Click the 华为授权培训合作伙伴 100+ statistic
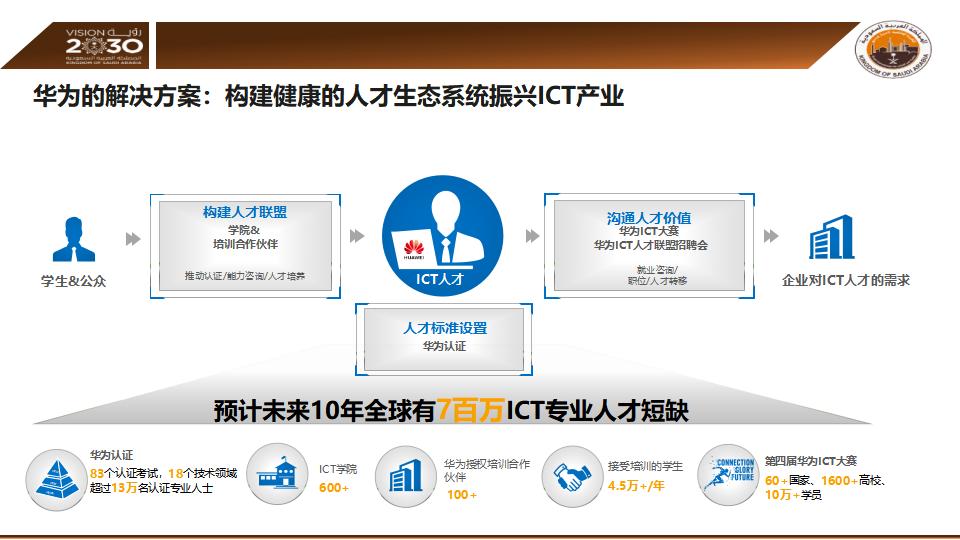 coord(487,479)
